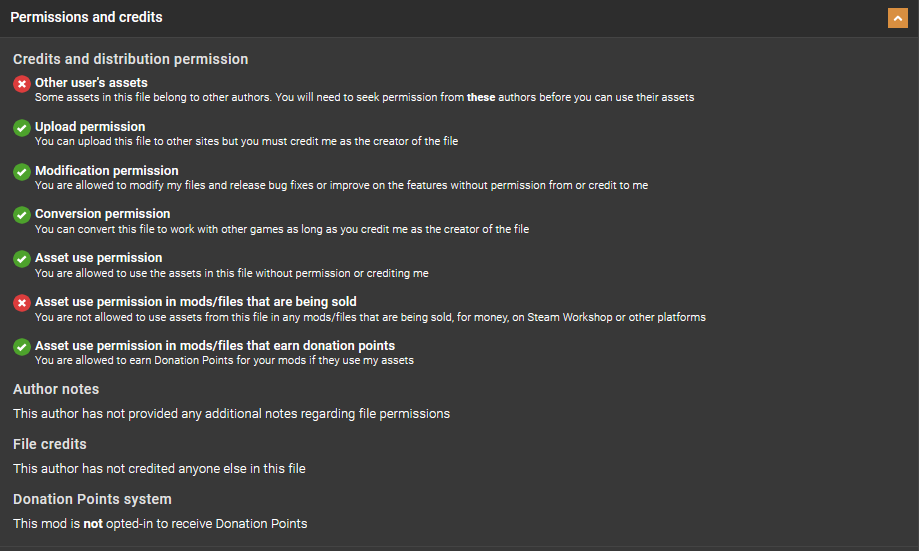Click the Credits and distribution permission heading
This screenshot has height=551, width=919.
pos(130,60)
